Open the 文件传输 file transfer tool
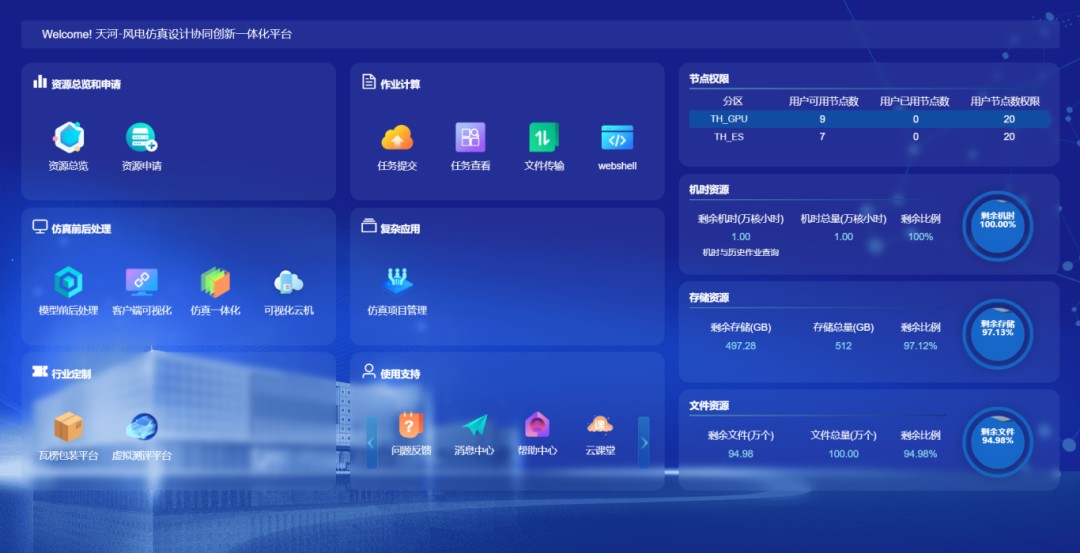This screenshot has width=1080, height=553. (x=544, y=138)
